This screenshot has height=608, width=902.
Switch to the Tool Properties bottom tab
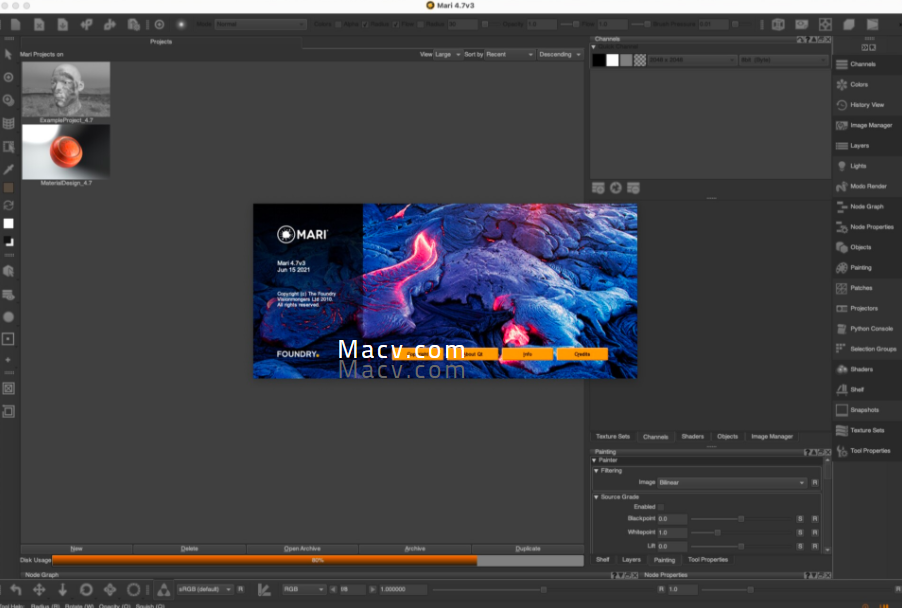707,560
